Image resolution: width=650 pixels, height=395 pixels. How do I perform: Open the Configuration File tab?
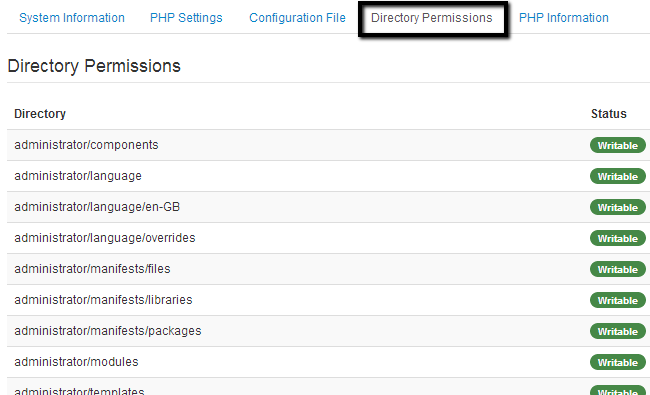(297, 18)
